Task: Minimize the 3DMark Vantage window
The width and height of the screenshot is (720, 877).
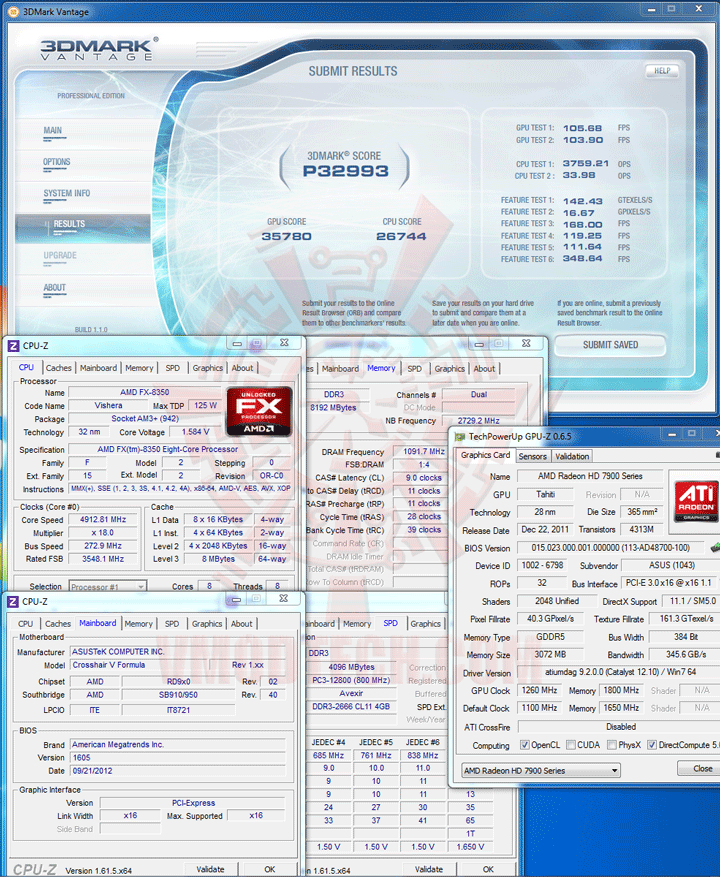Action: pos(651,10)
